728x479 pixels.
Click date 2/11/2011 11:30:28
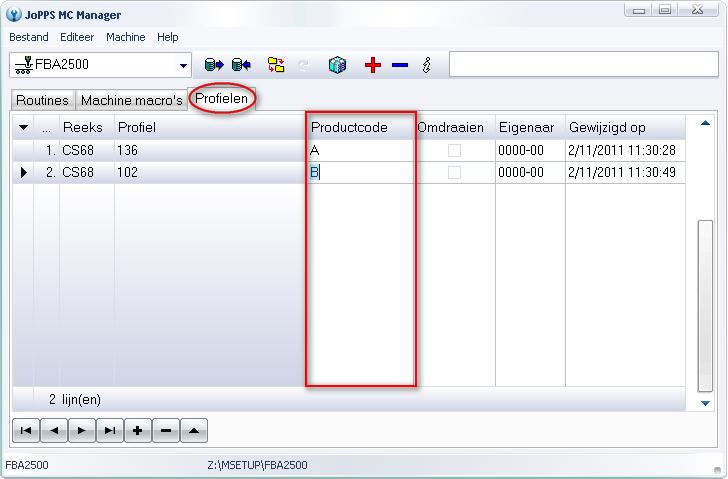click(x=625, y=150)
